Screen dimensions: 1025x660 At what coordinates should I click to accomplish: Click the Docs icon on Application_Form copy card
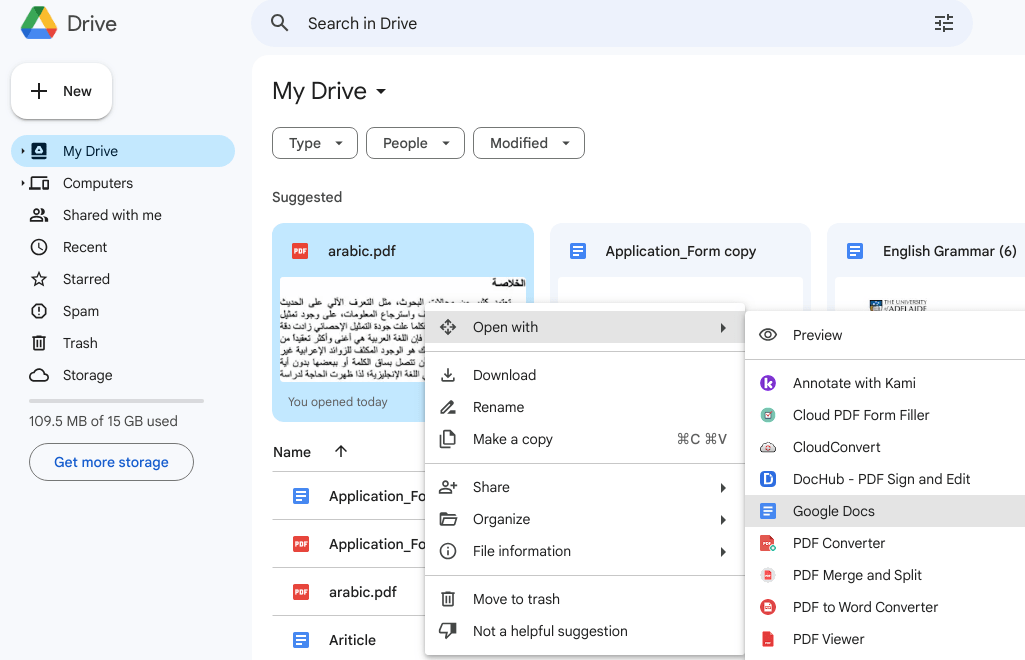click(578, 251)
